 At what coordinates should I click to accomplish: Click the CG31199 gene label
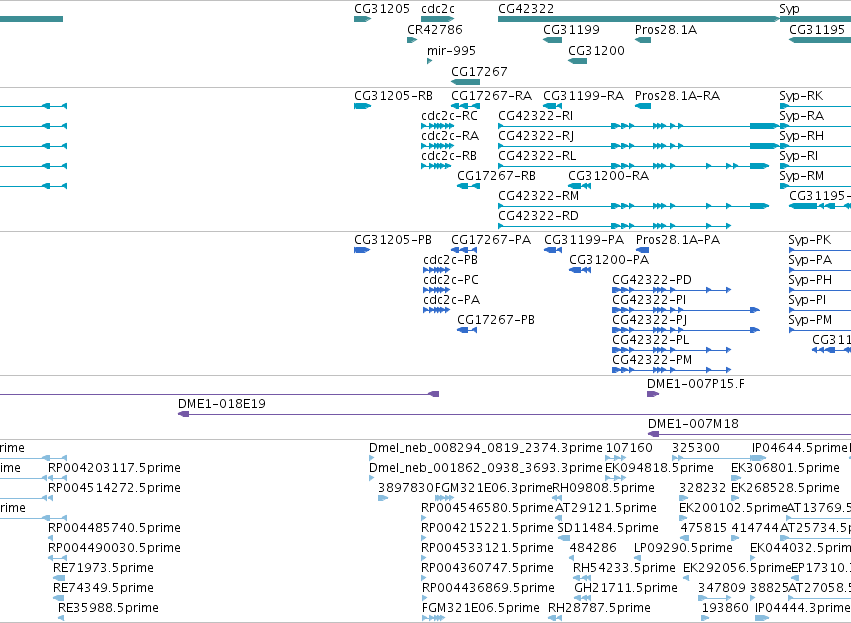point(571,29)
